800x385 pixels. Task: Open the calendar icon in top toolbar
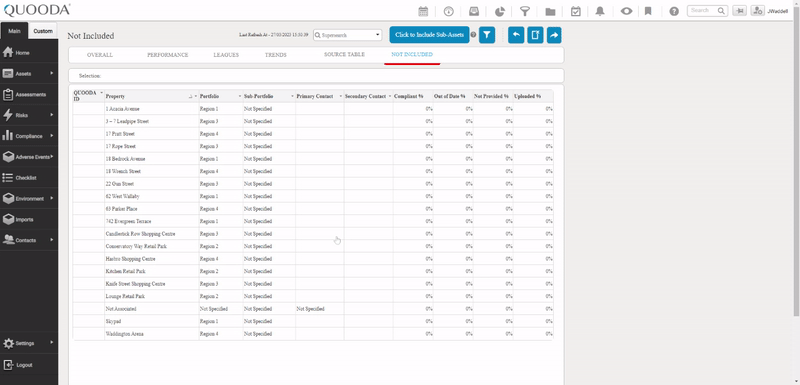coord(423,11)
